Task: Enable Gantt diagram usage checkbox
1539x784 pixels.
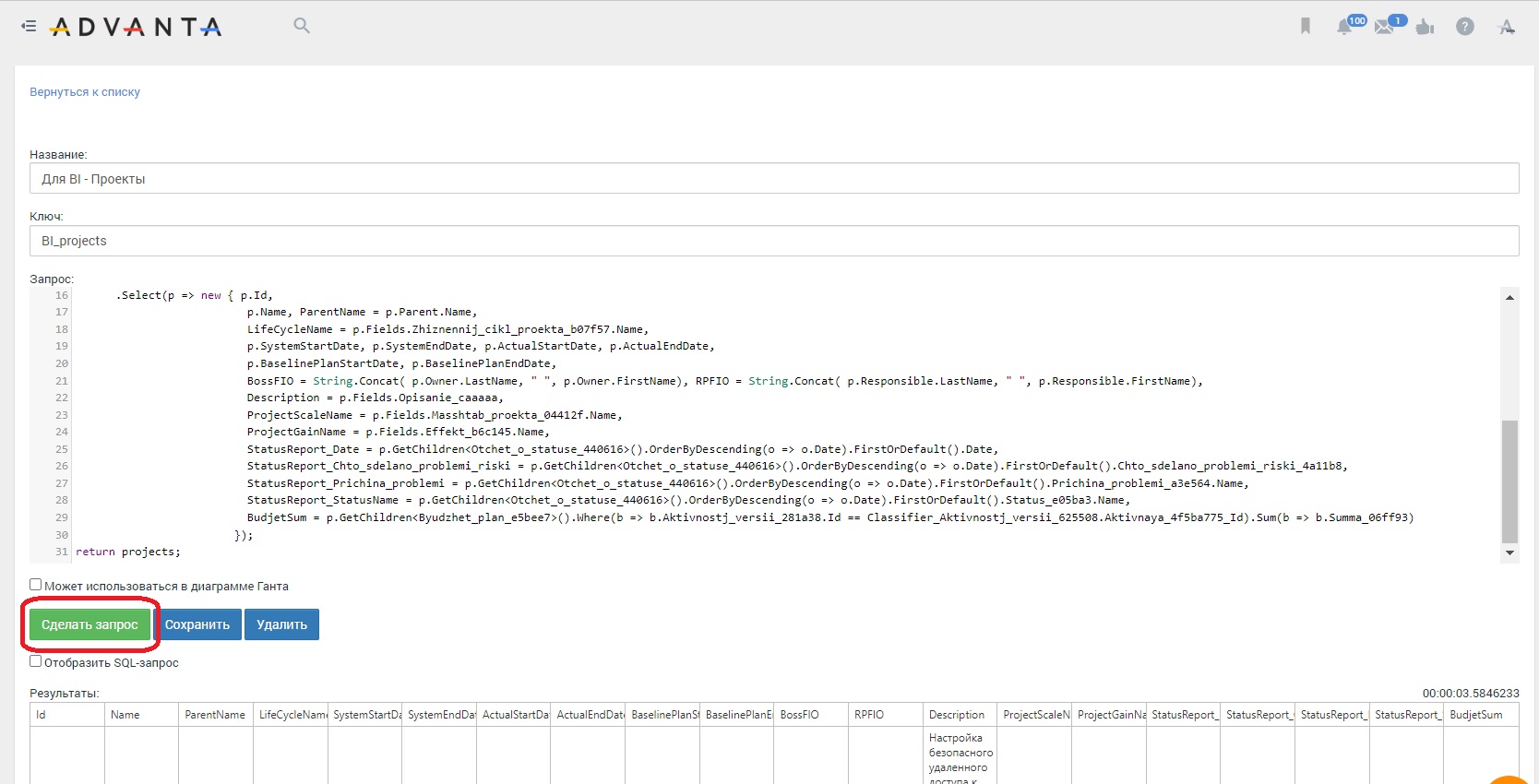Action: [35, 585]
